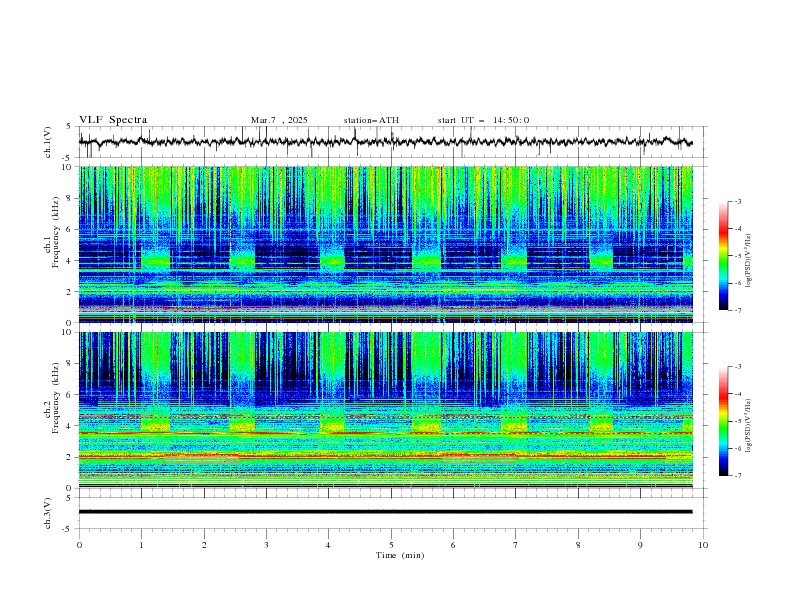Click inside the ch.1 spectrogram panel
The height and width of the screenshot is (612, 792).
(385, 244)
